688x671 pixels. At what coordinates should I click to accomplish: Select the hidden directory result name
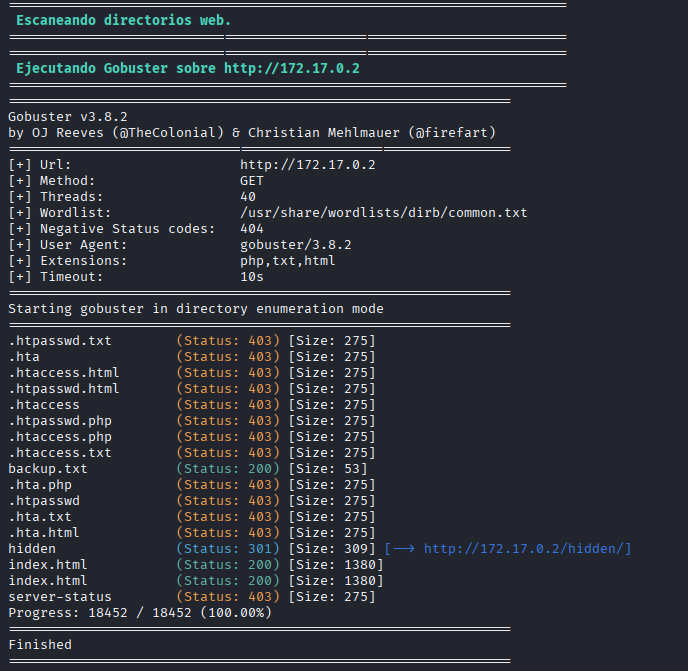32,549
